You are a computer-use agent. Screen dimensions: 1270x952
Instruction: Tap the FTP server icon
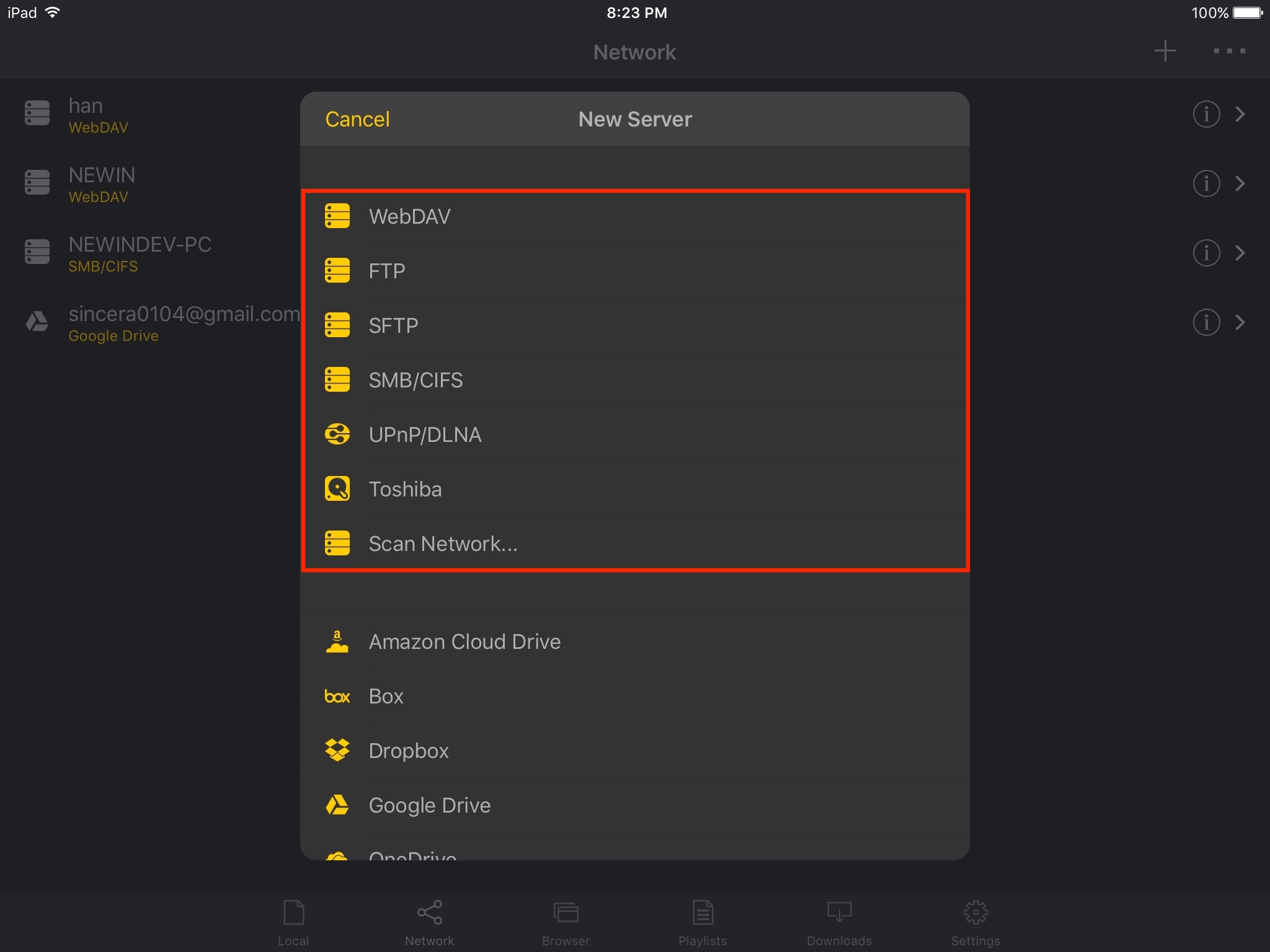[x=337, y=271]
